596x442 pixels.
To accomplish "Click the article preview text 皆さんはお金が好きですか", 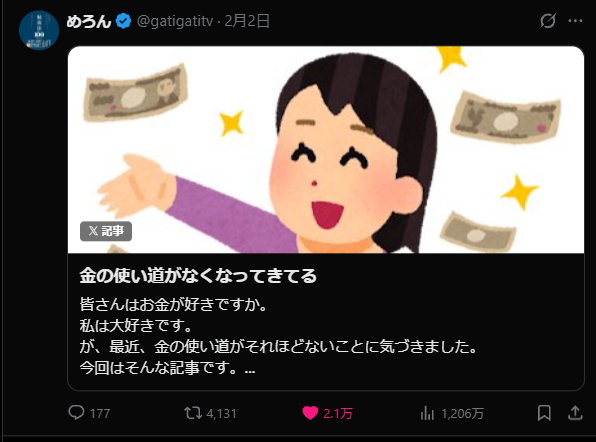I will click(x=173, y=304).
